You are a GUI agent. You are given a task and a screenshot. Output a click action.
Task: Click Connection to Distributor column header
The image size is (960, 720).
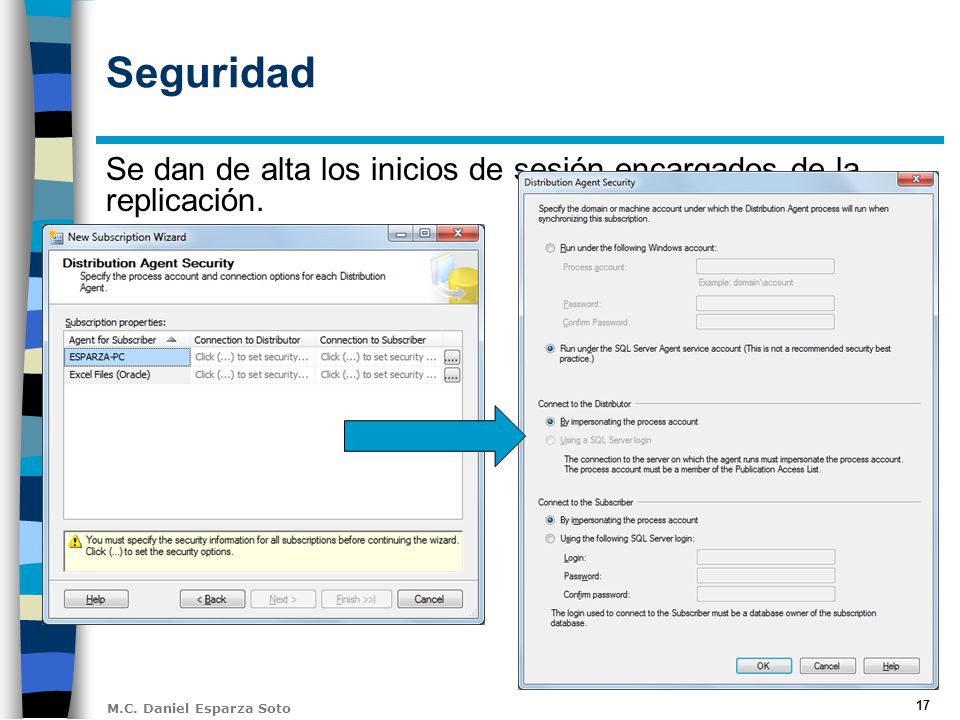252,340
